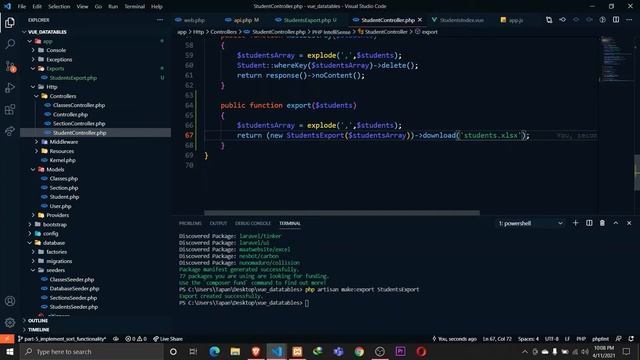Split the editor to the right

pos(616,20)
